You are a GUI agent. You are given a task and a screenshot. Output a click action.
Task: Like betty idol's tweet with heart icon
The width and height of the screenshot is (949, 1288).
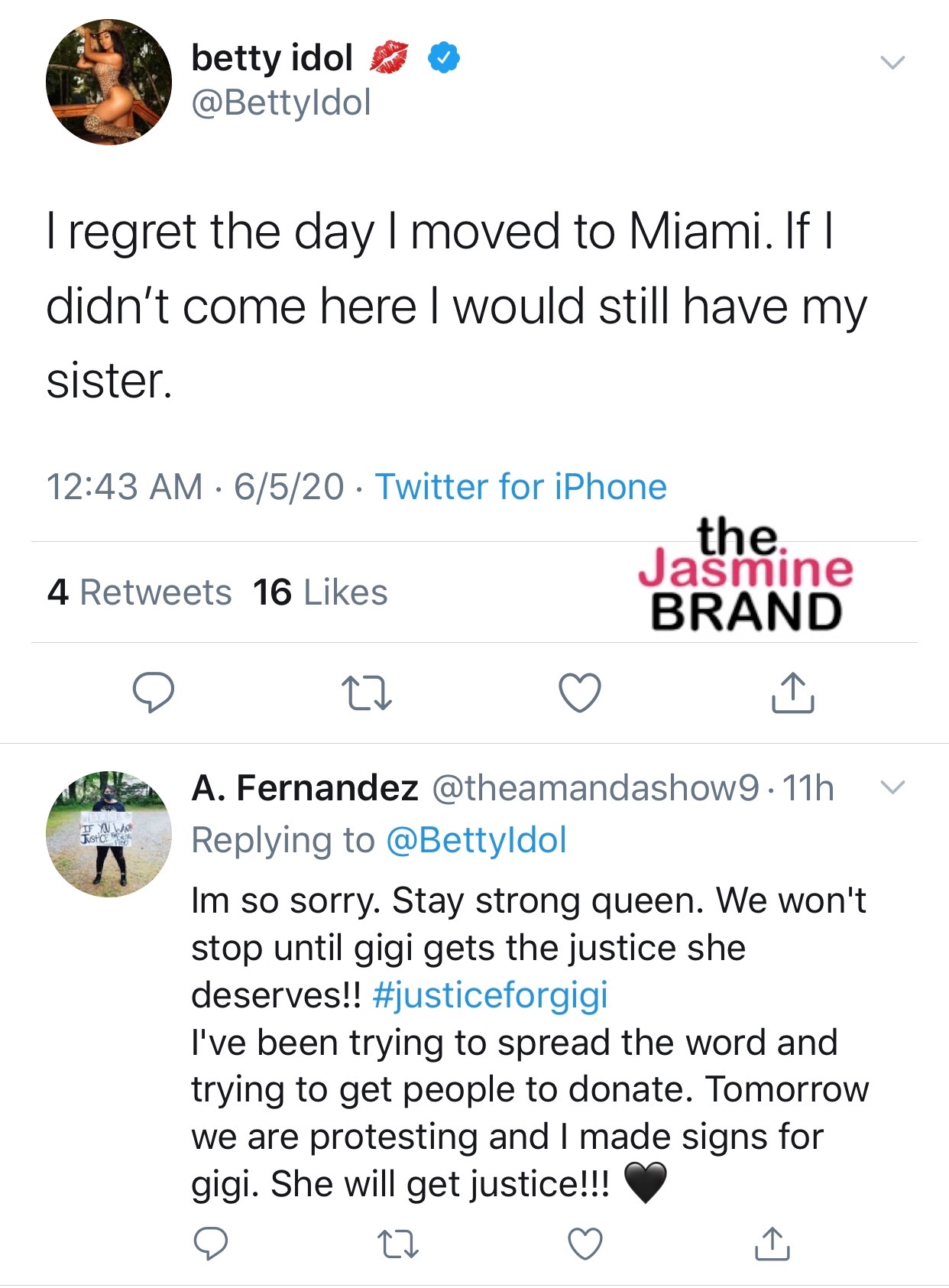pyautogui.click(x=579, y=693)
